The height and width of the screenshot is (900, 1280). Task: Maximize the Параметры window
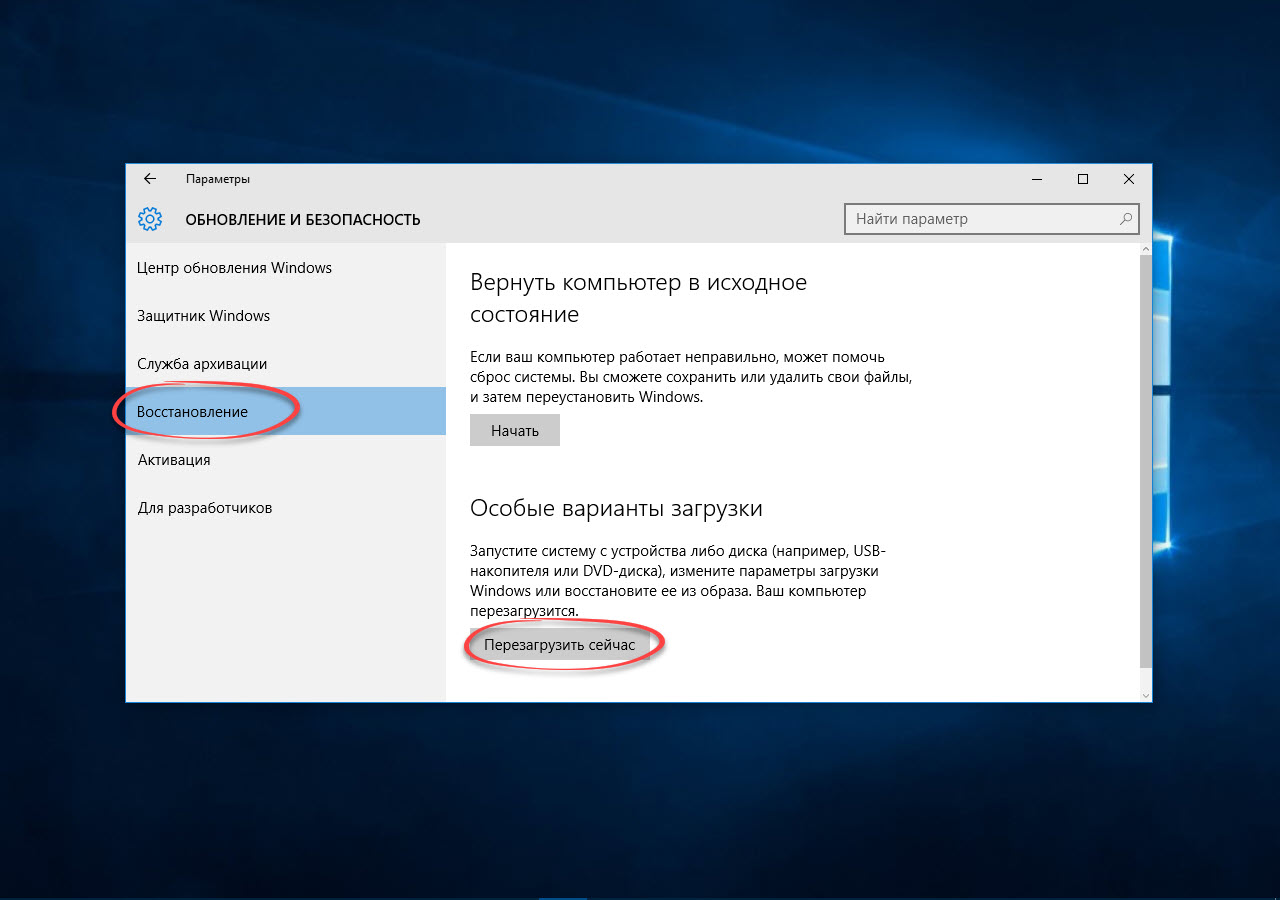click(1082, 179)
